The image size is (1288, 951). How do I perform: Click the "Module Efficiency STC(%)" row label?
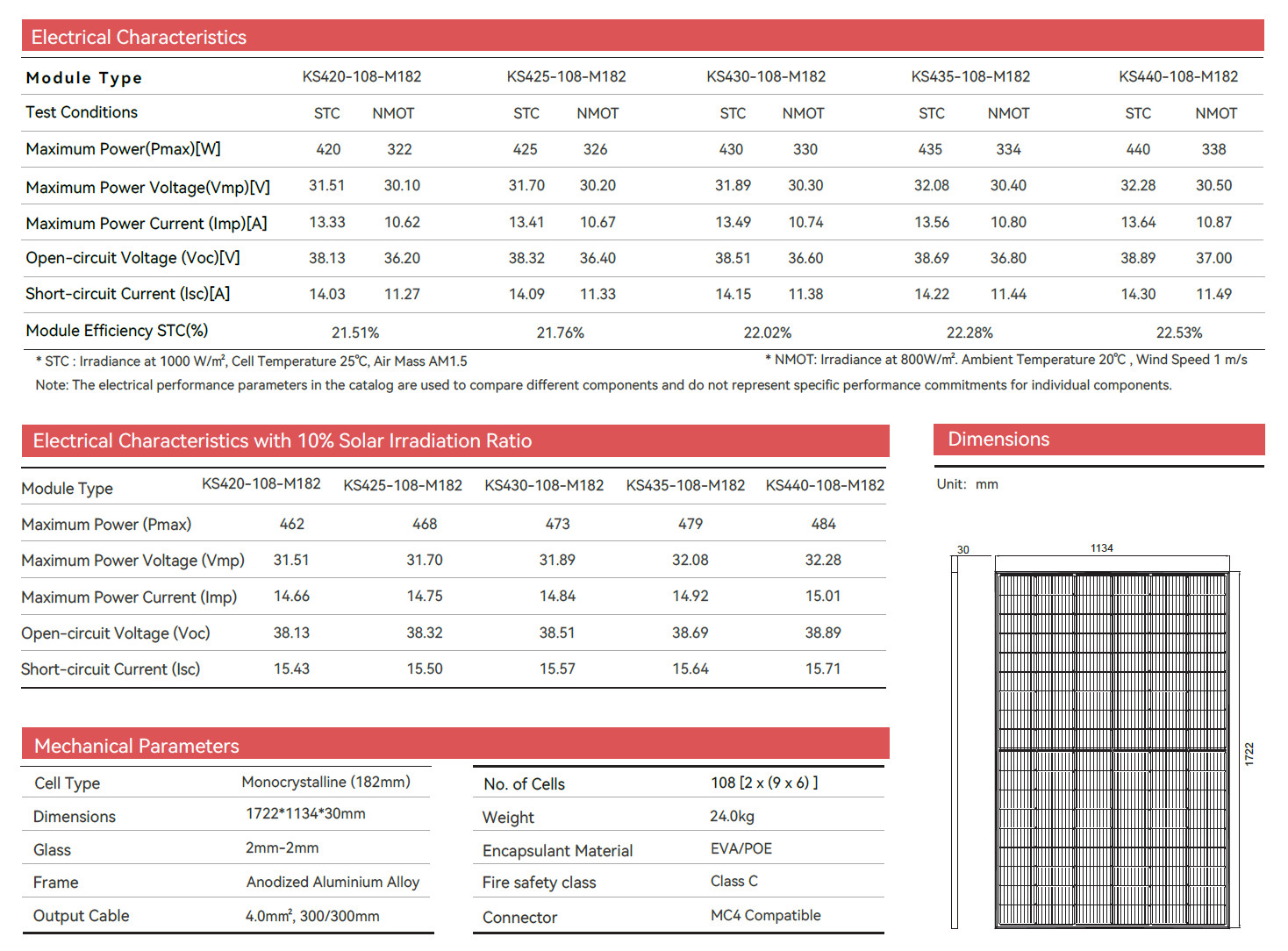point(117,331)
